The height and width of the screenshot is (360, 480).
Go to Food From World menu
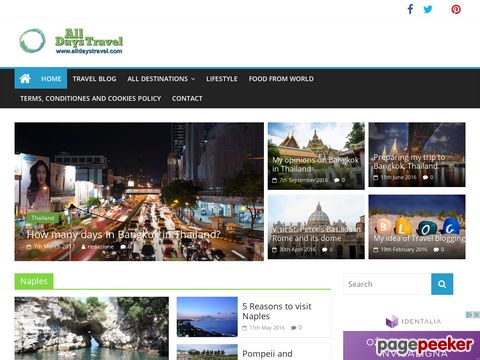coord(281,79)
